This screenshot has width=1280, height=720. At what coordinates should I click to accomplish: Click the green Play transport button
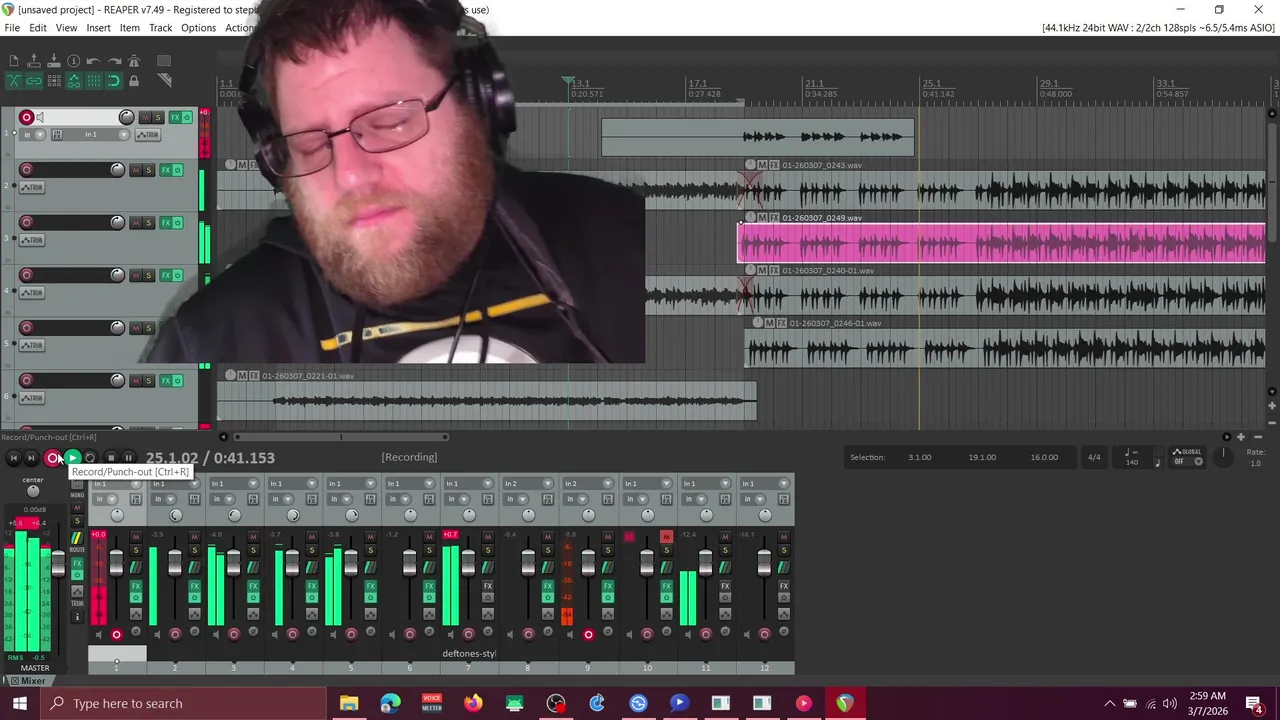point(73,458)
